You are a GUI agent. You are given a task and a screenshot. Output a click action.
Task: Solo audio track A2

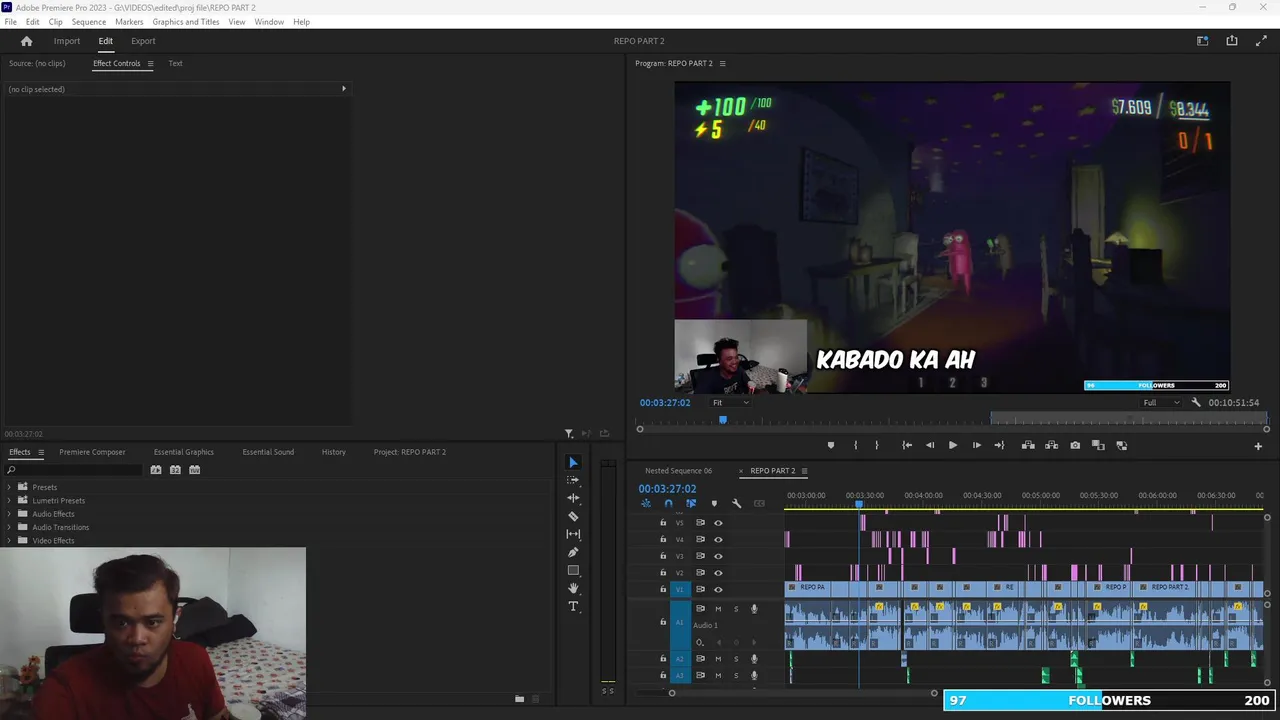click(737, 659)
